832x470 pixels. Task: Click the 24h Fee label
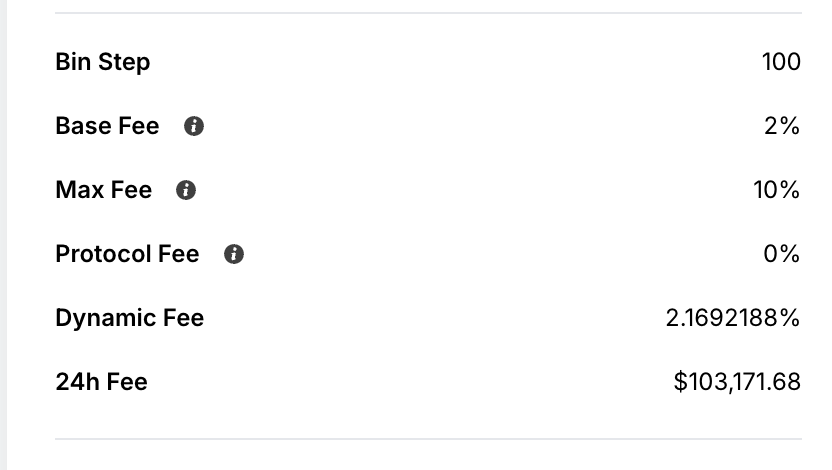pyautogui.click(x=101, y=381)
